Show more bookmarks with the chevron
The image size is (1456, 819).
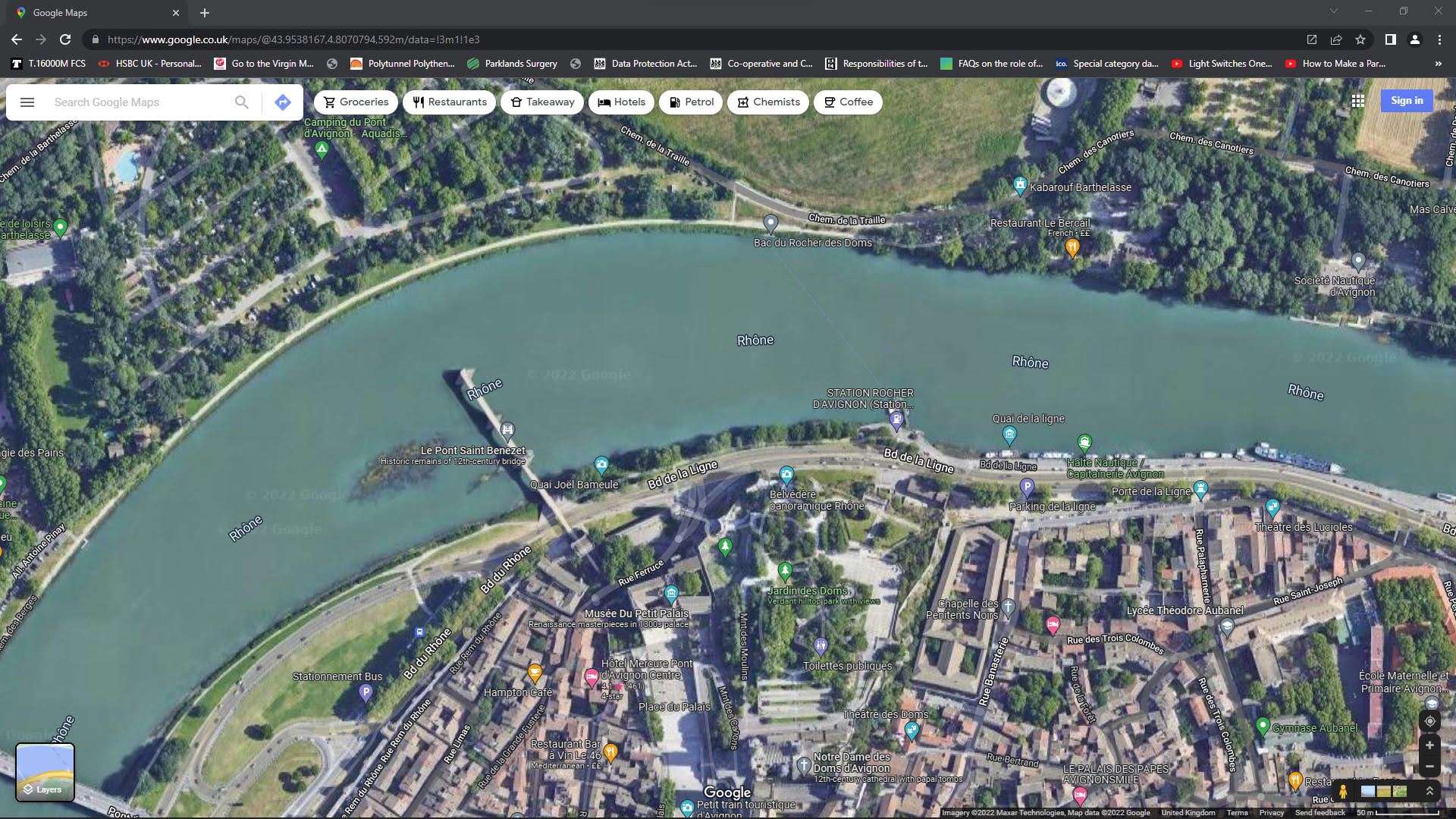coord(1438,64)
